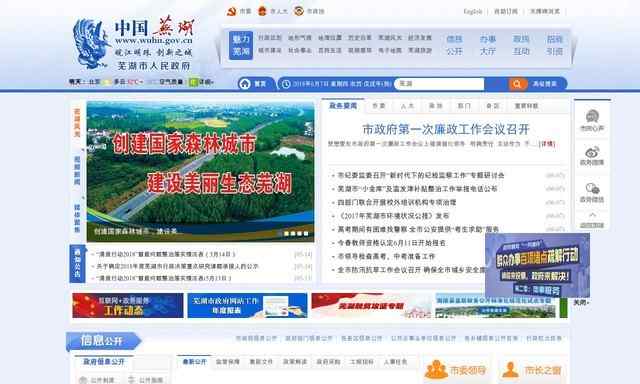Click the 电子地图 sub-navigation link
Viewport: 640px width, 384px height.
click(x=390, y=51)
